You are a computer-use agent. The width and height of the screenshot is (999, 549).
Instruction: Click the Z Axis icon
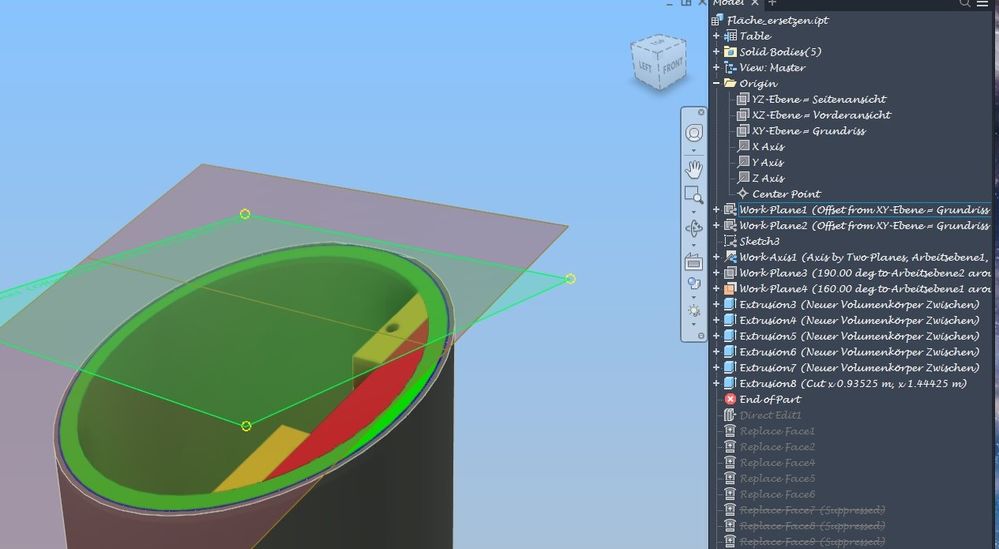(x=743, y=178)
